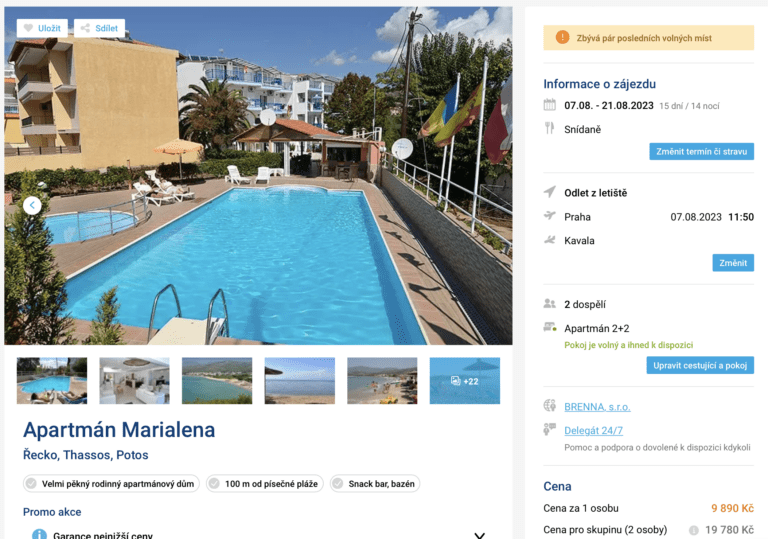Go to the previous photo with left arrow
Image resolution: width=768 pixels, height=539 pixels.
(32, 205)
